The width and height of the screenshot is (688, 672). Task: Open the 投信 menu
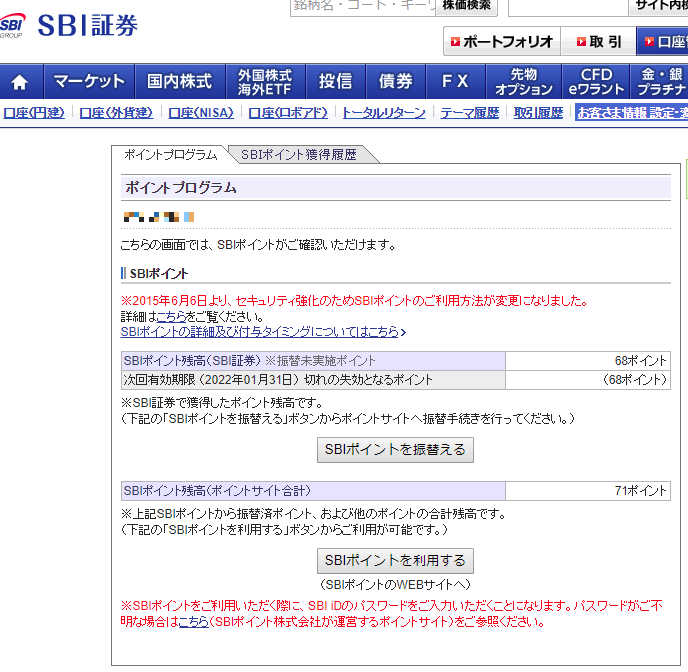335,82
